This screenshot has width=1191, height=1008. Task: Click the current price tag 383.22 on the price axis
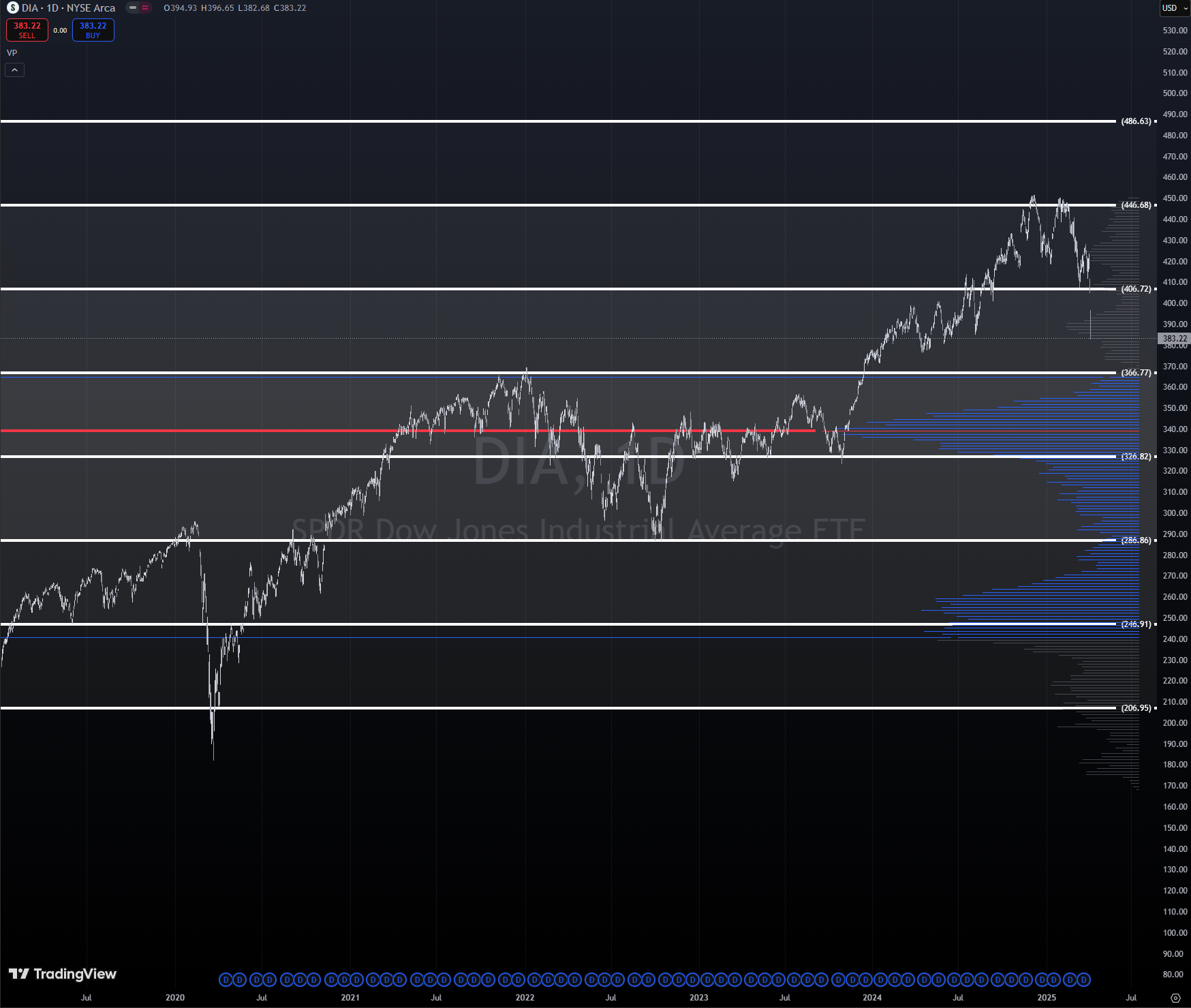(1174, 339)
